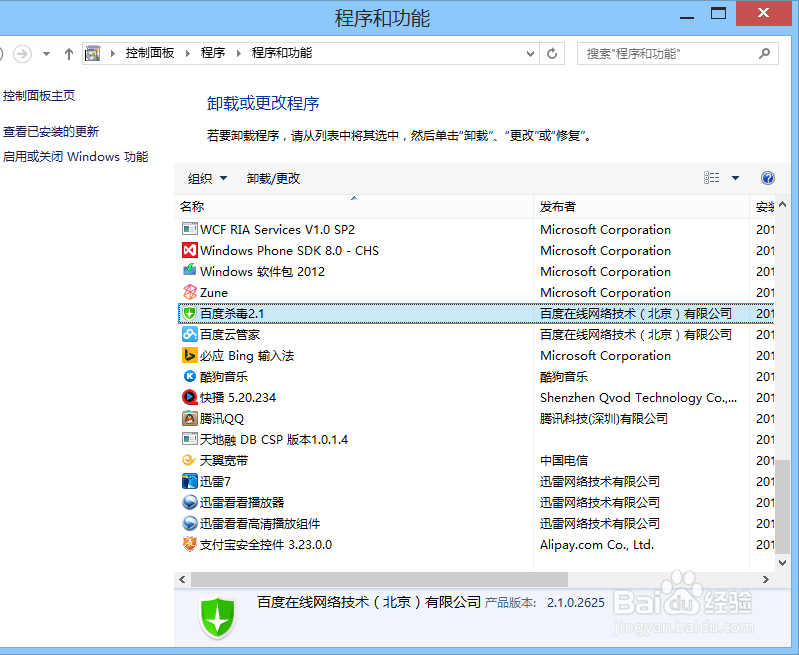Select Windows Phone SDK 8.0 - CHS name
This screenshot has height=655, width=799.
(x=289, y=250)
